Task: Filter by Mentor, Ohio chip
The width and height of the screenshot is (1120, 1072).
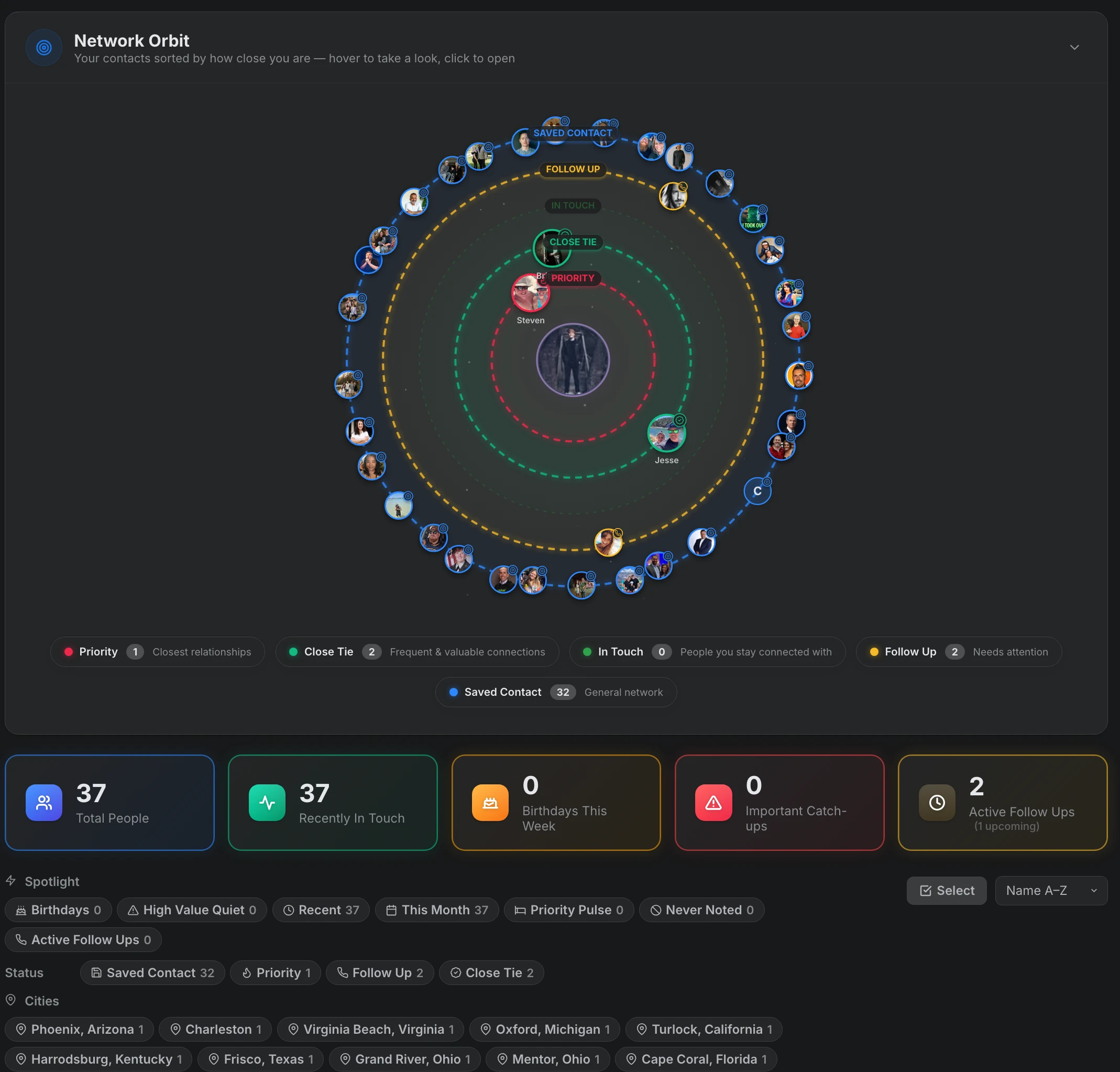Action: click(x=548, y=1059)
